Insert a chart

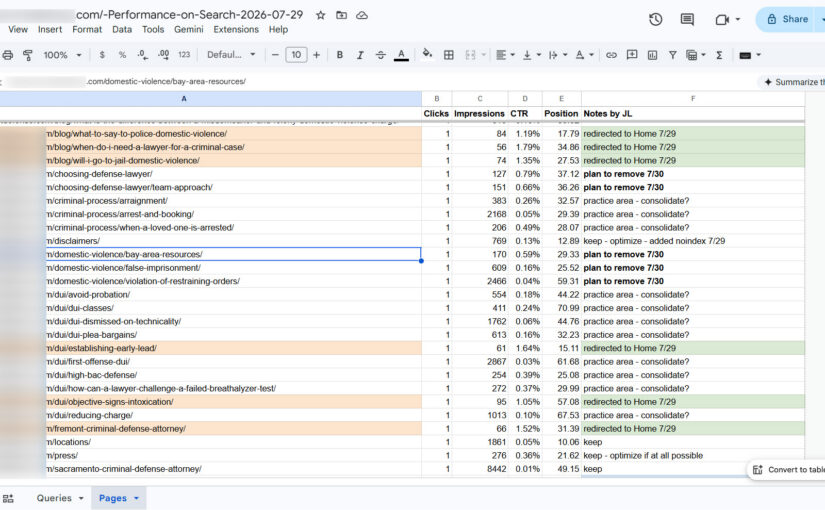pos(652,55)
